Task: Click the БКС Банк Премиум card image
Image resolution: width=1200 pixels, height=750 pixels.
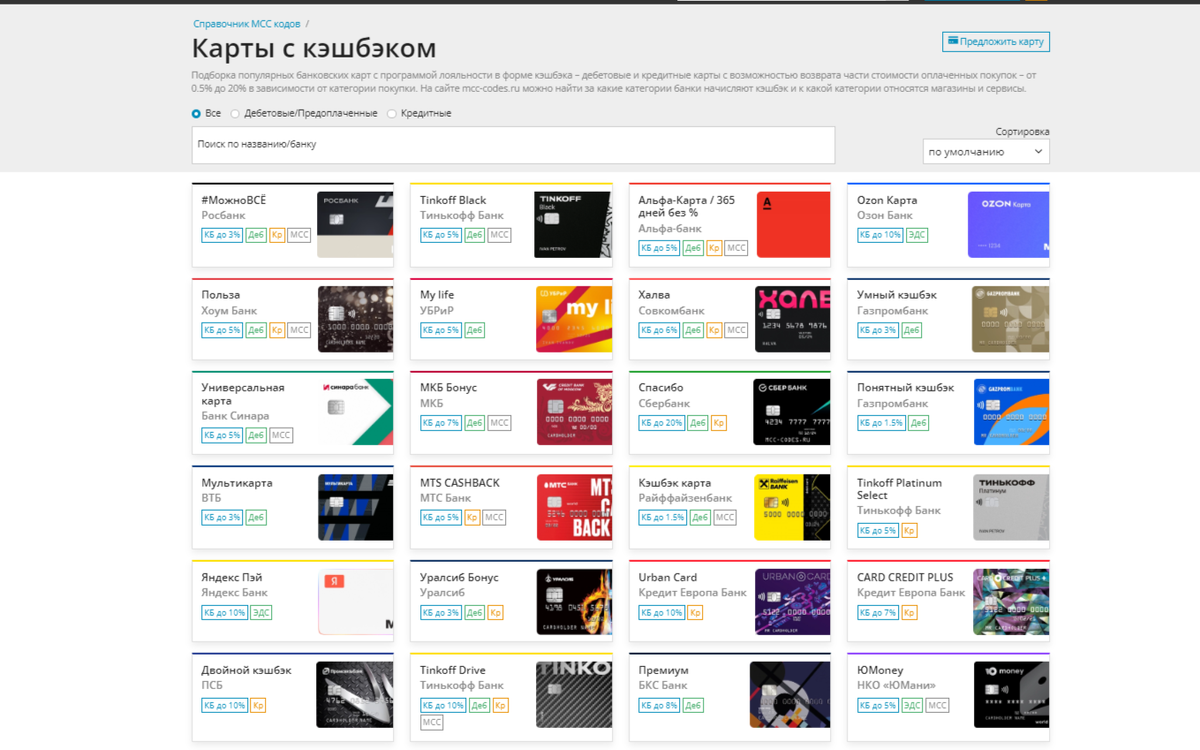Action: point(790,695)
